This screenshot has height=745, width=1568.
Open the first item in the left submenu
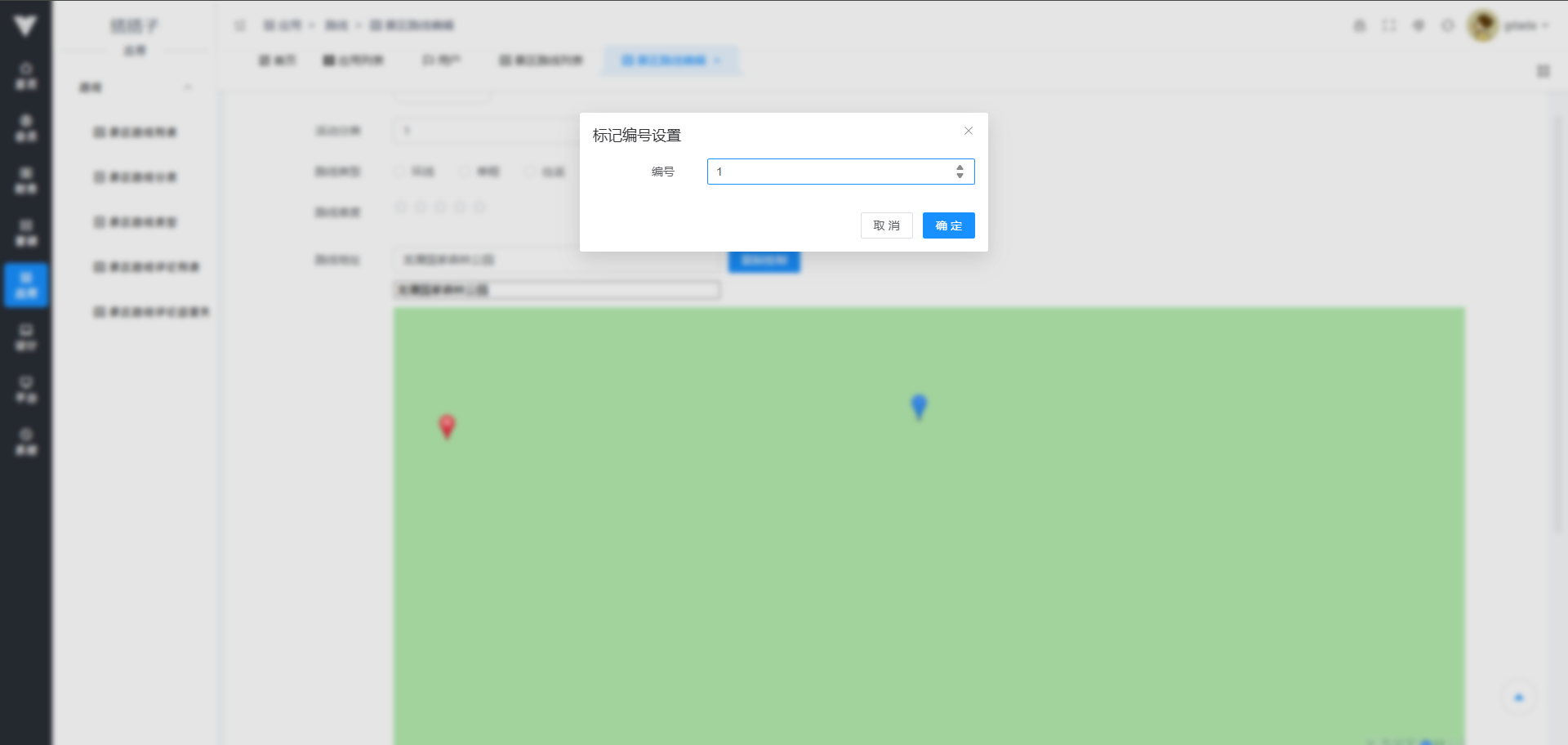pyautogui.click(x=136, y=132)
